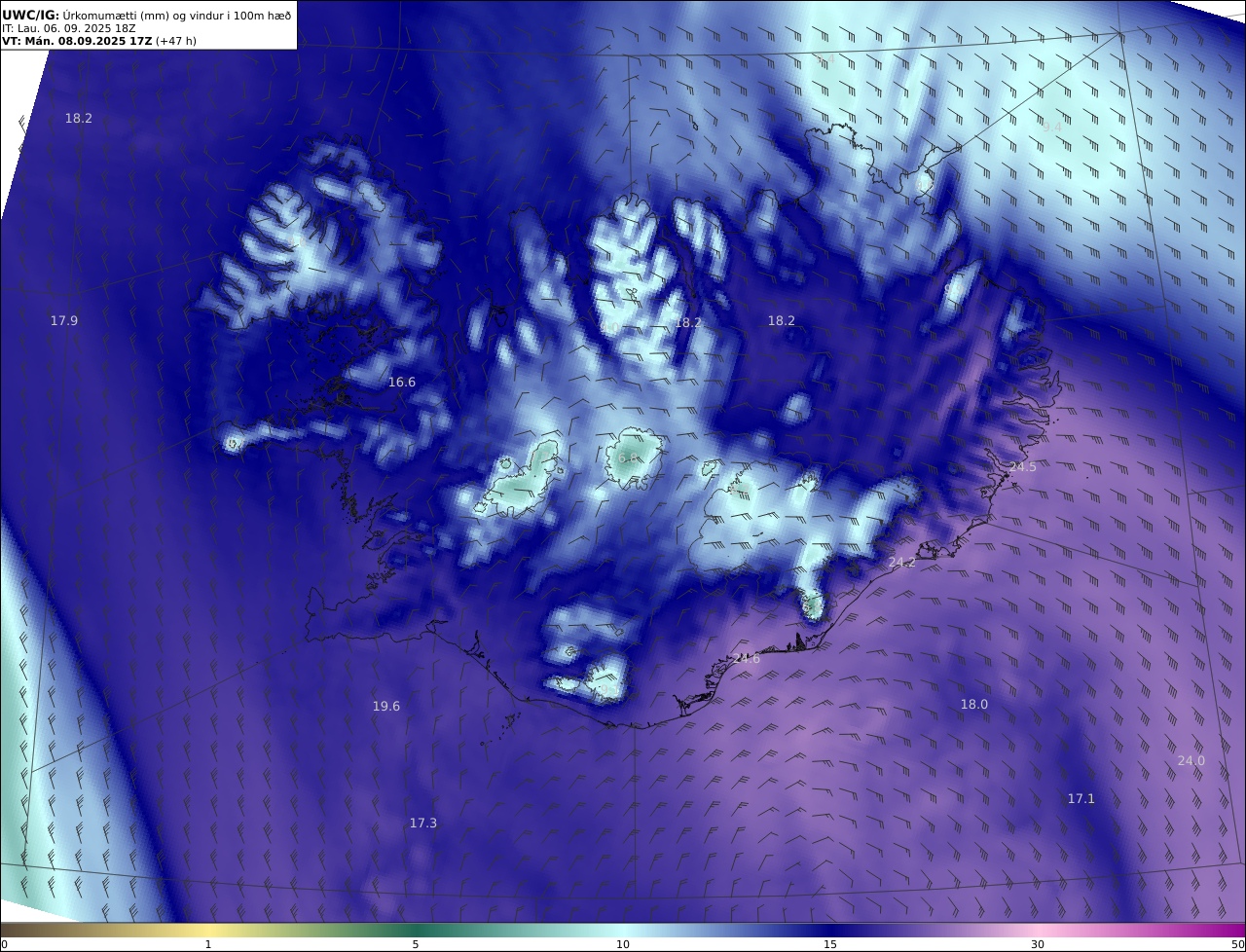Click the 17.1 value label on the map
This screenshot has width=1246, height=952.
click(x=1081, y=799)
